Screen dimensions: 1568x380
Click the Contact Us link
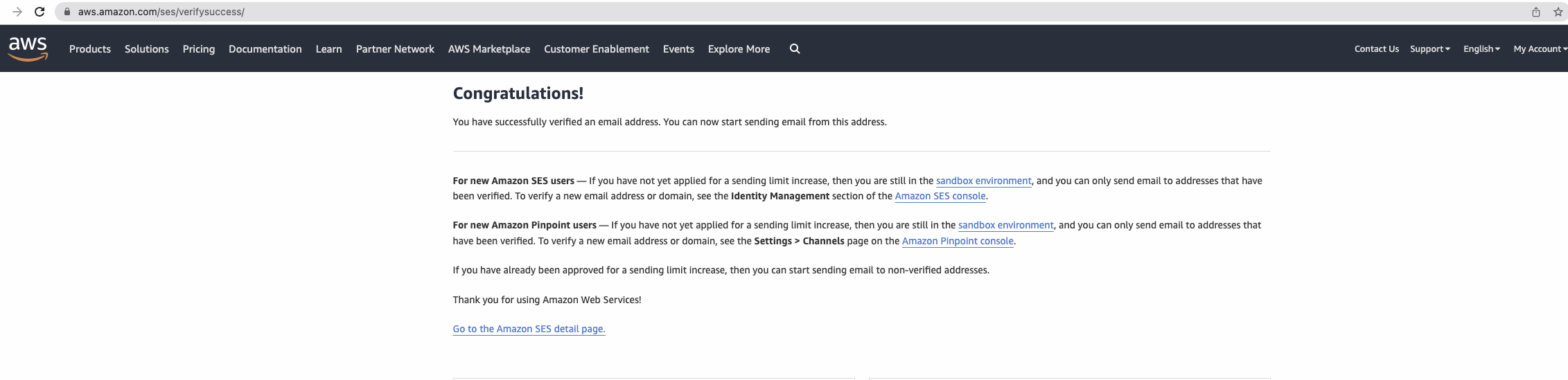[x=1376, y=48]
